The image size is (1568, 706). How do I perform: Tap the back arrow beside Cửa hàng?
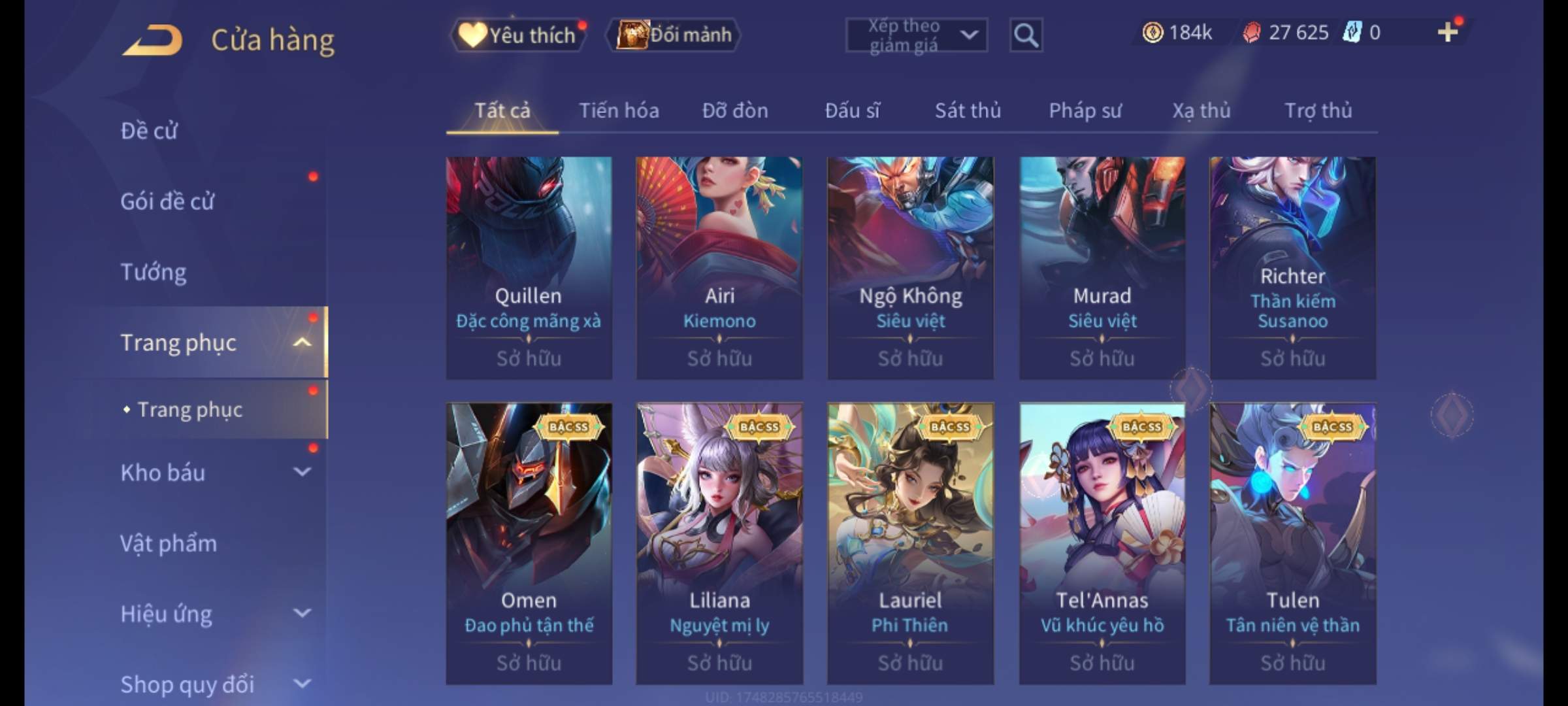coord(153,39)
